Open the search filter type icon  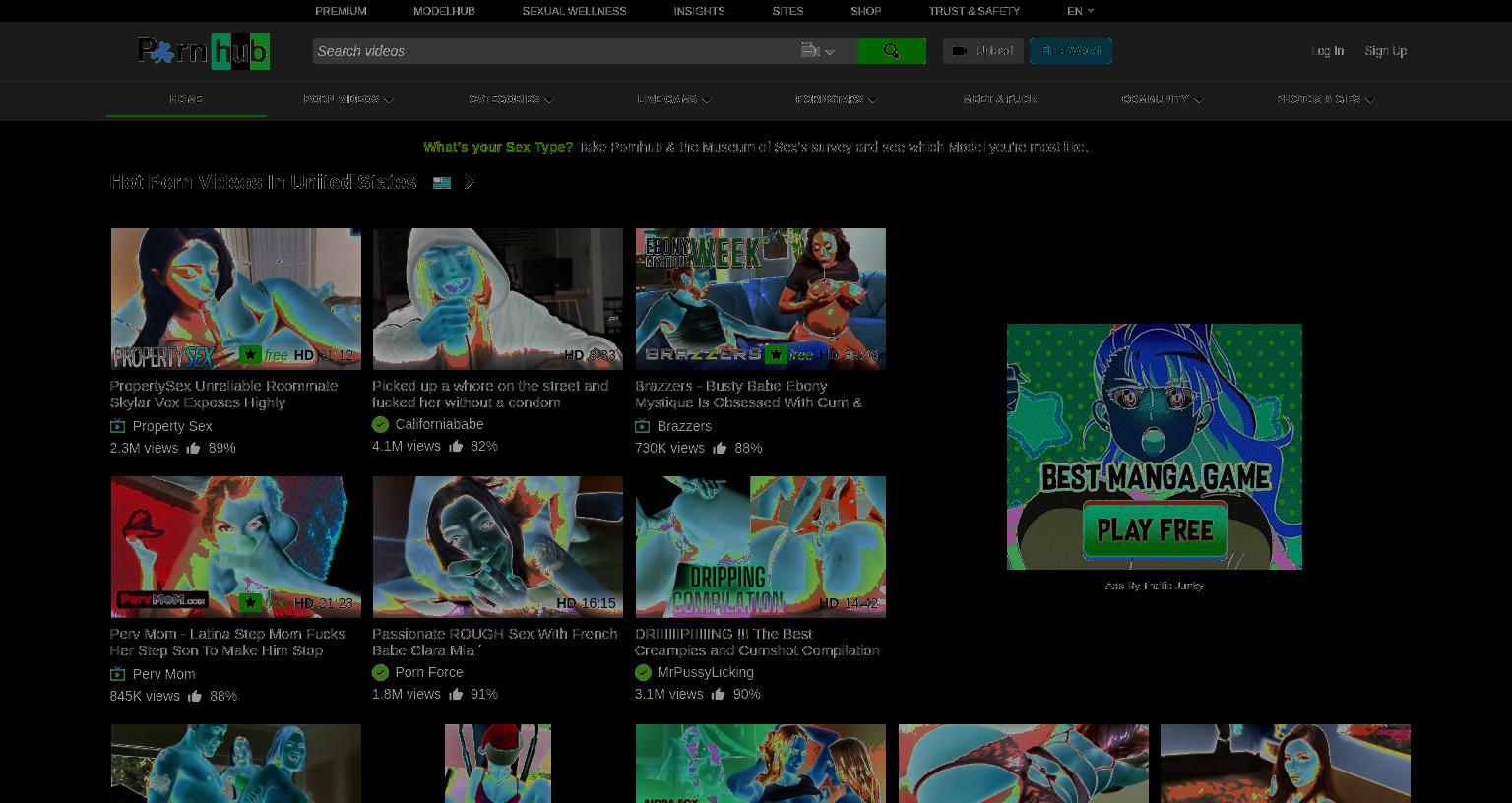pyautogui.click(x=817, y=51)
